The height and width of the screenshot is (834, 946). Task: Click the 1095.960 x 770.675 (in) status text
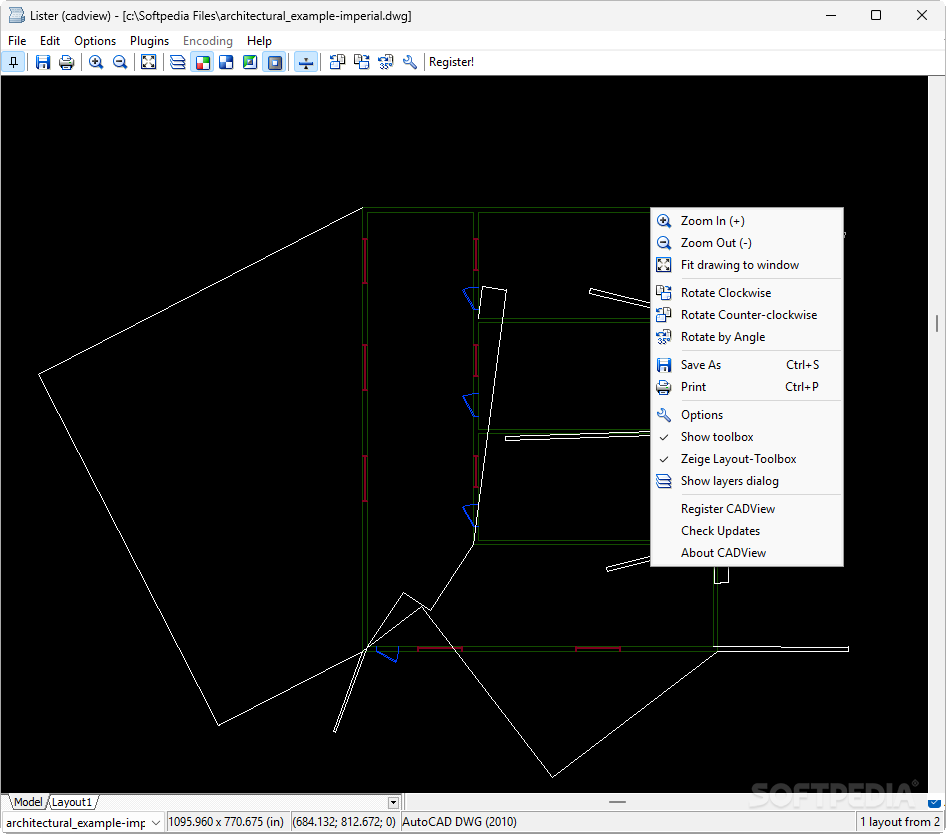pos(226,822)
